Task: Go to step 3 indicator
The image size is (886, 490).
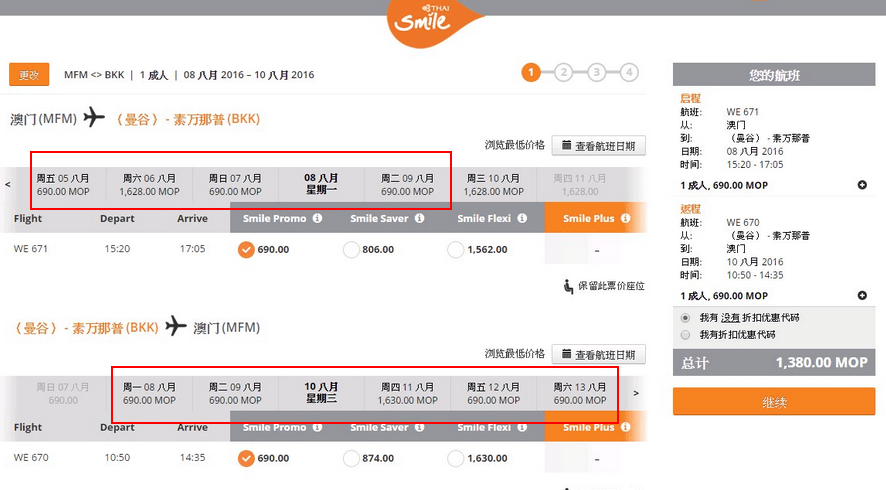Action: click(596, 72)
